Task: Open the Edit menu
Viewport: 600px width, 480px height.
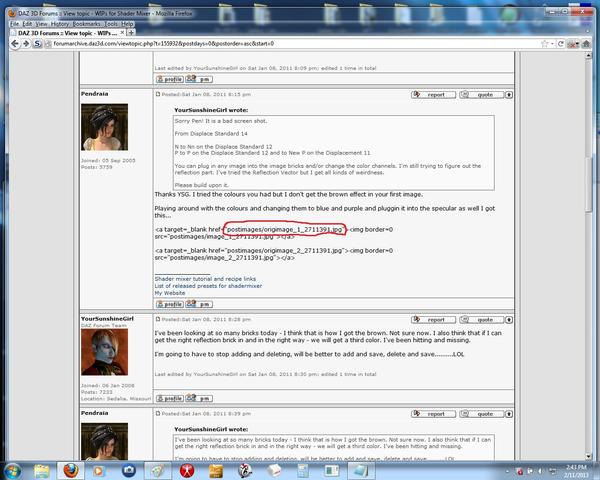Action: point(27,24)
